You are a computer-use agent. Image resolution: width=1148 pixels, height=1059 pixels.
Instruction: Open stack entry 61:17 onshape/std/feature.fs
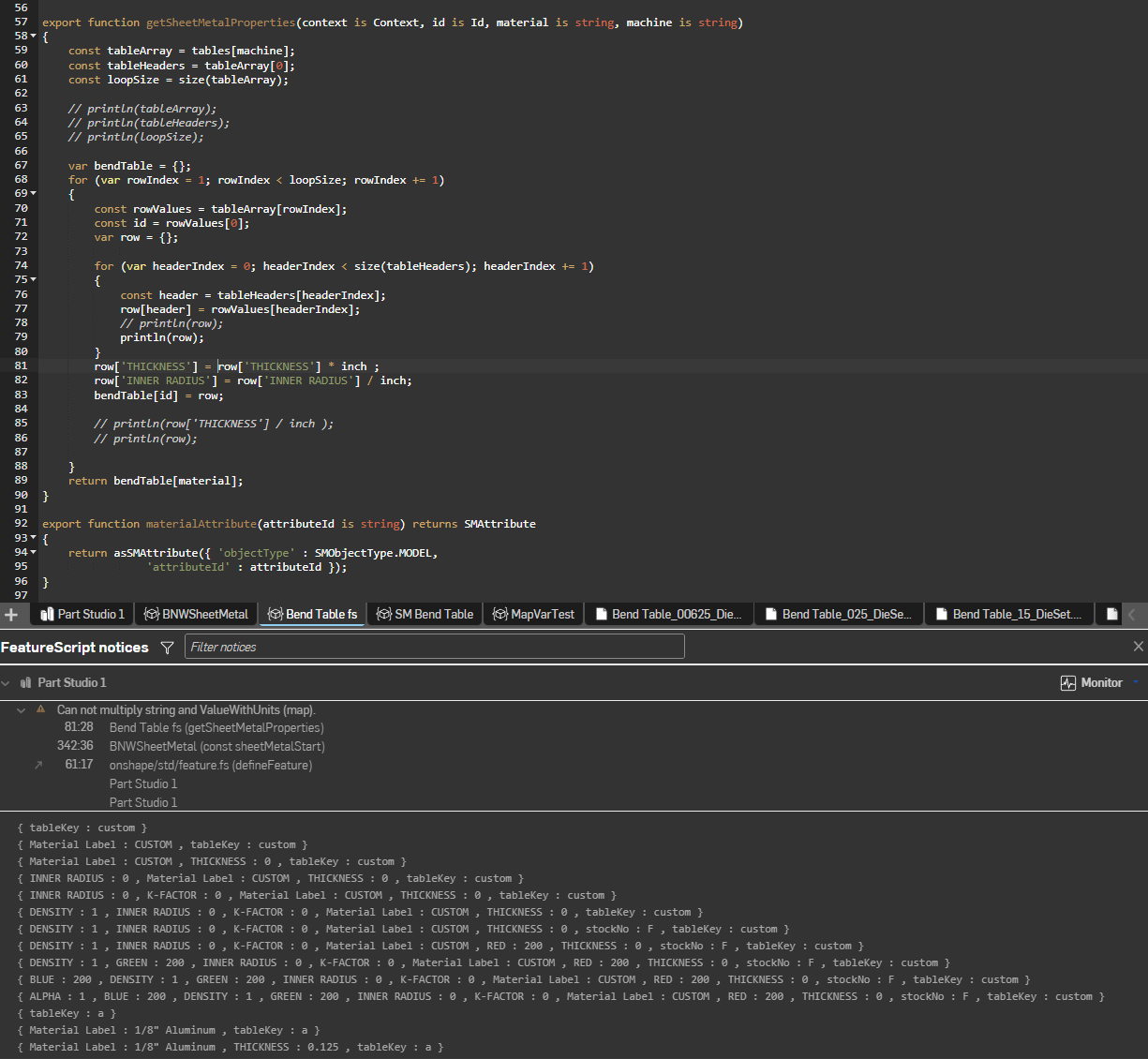click(188, 765)
